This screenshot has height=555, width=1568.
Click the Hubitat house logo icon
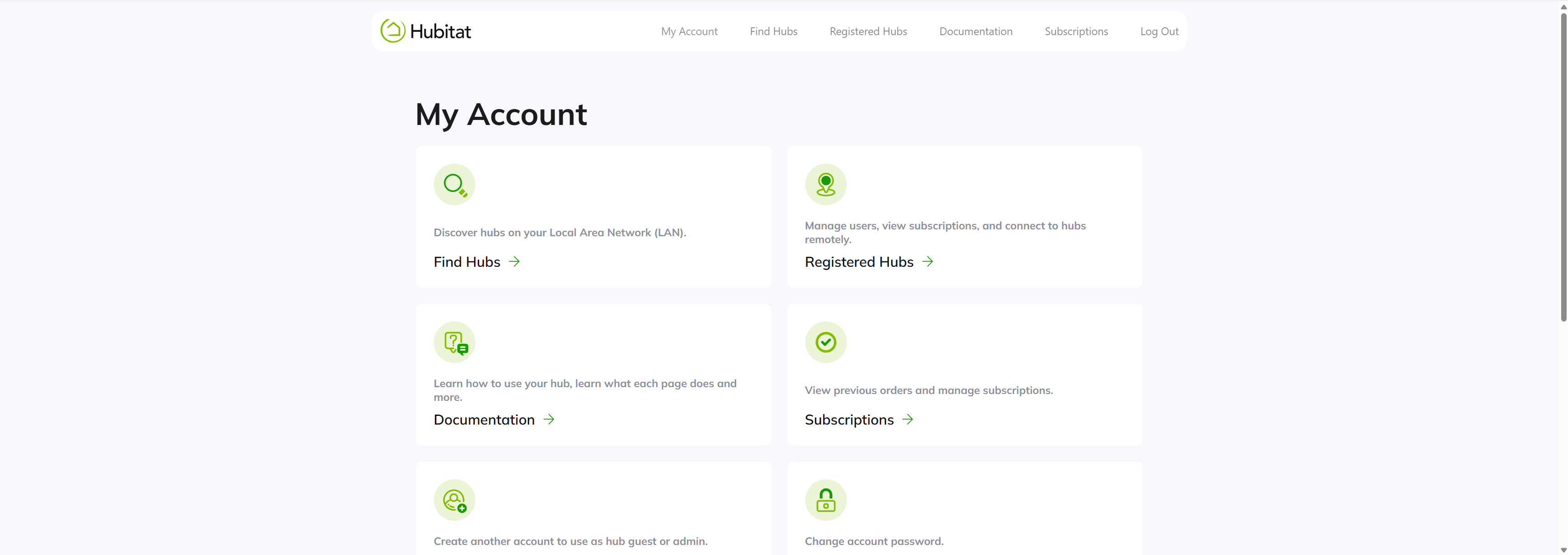point(392,31)
